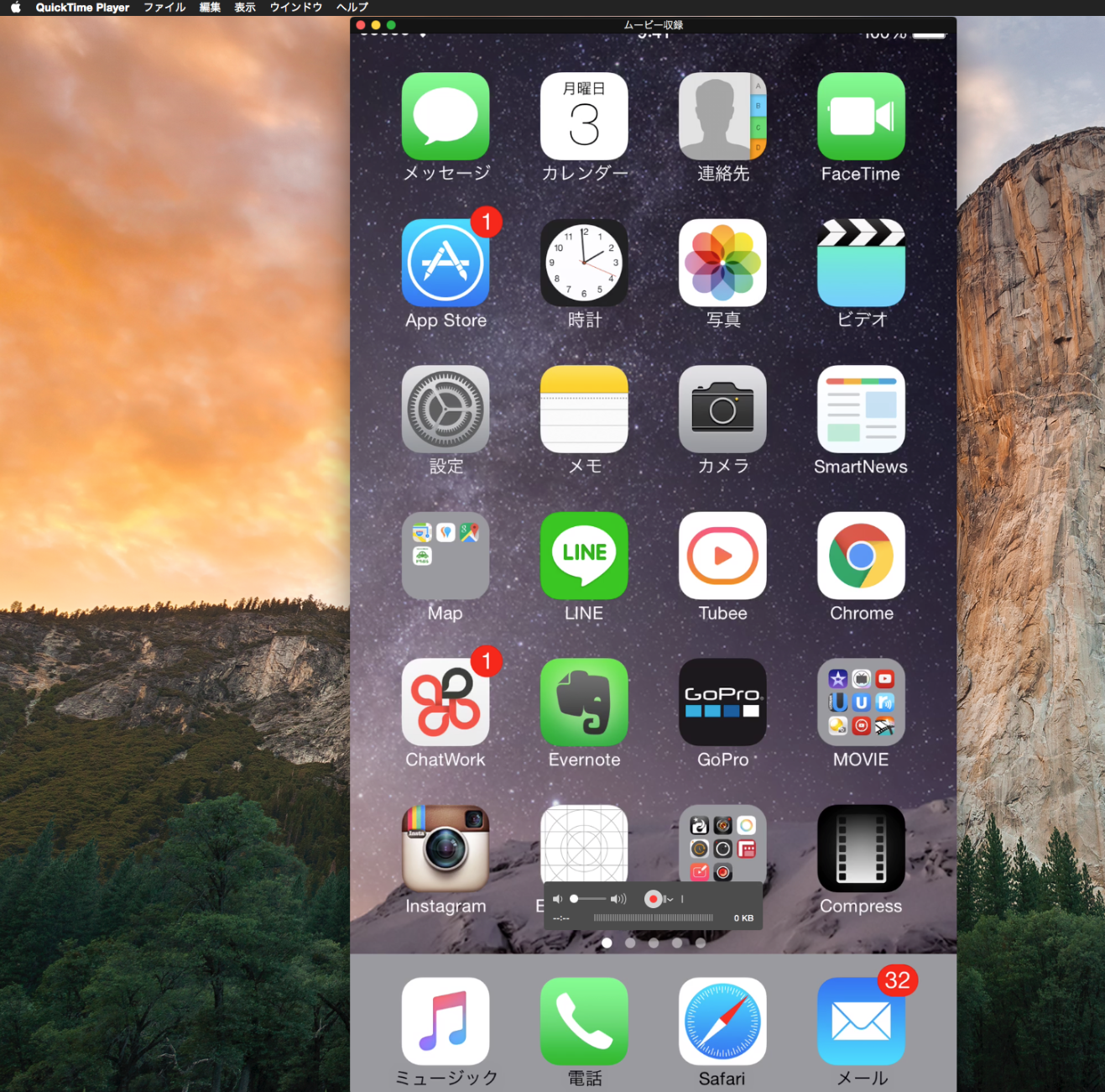
Task: Start recording with the red record button
Action: pos(653,899)
